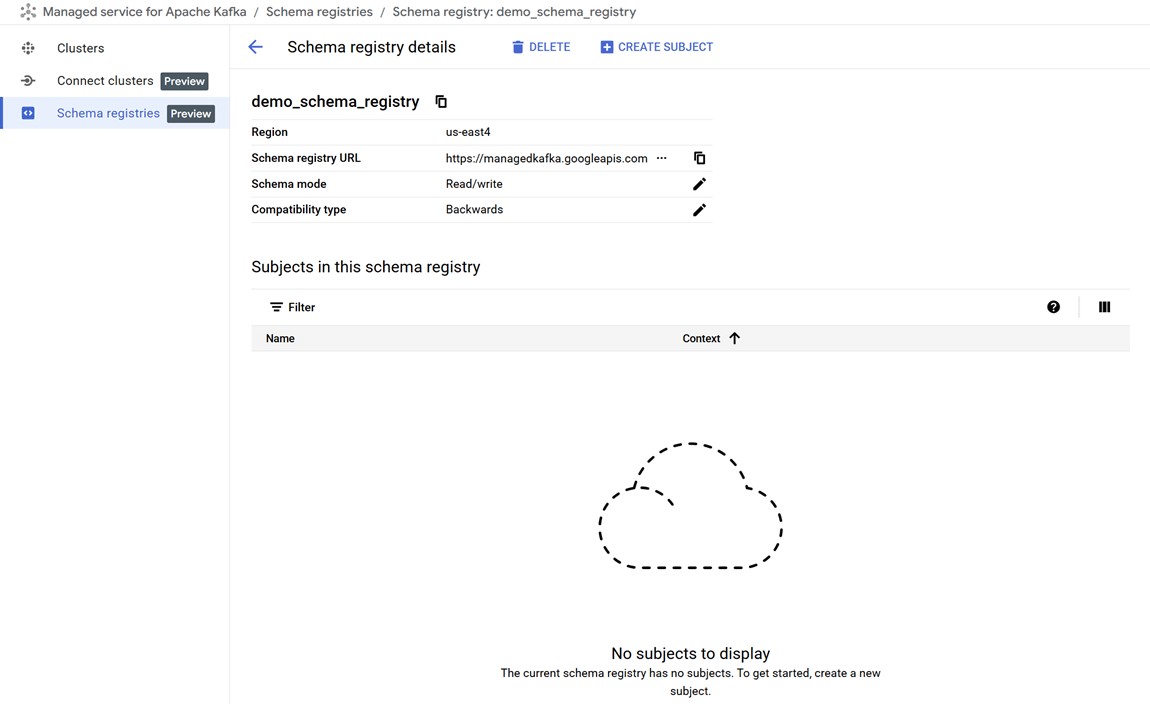The width and height of the screenshot is (1150, 704).
Task: Copy the demo_schema_registry name
Action: pyautogui.click(x=441, y=102)
